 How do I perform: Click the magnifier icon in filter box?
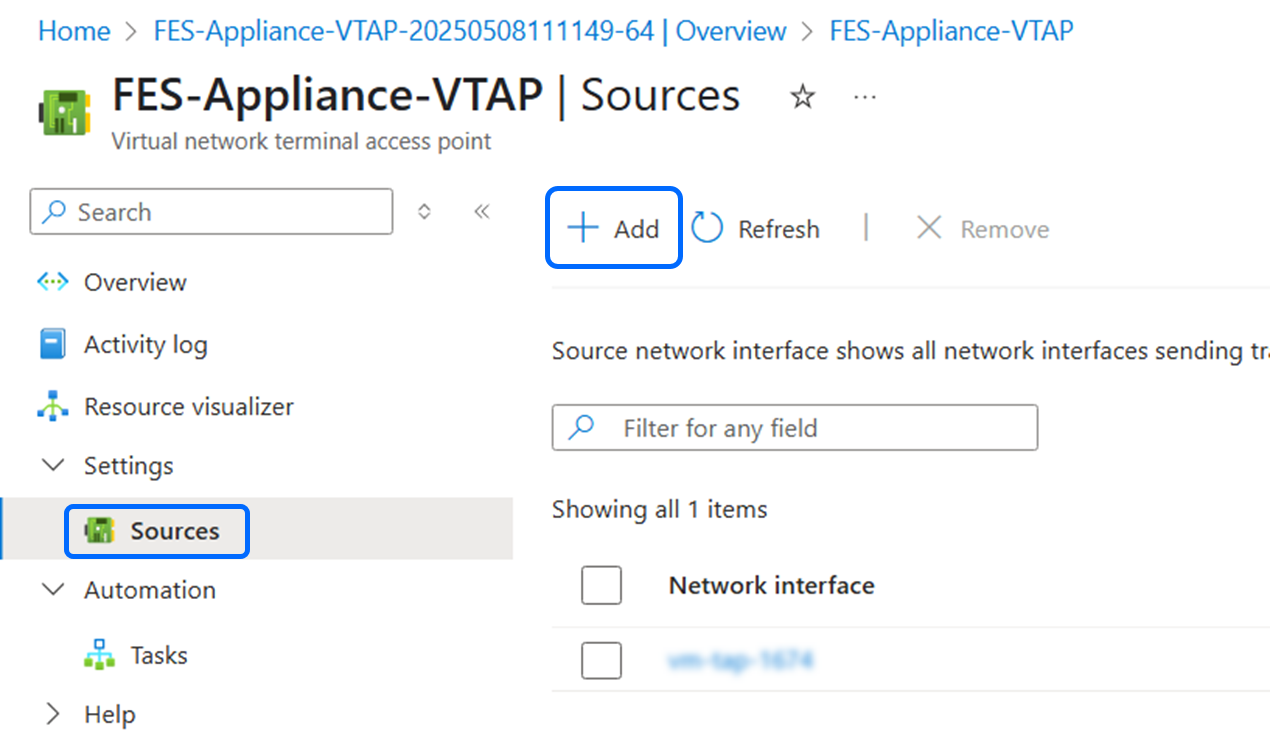581,428
